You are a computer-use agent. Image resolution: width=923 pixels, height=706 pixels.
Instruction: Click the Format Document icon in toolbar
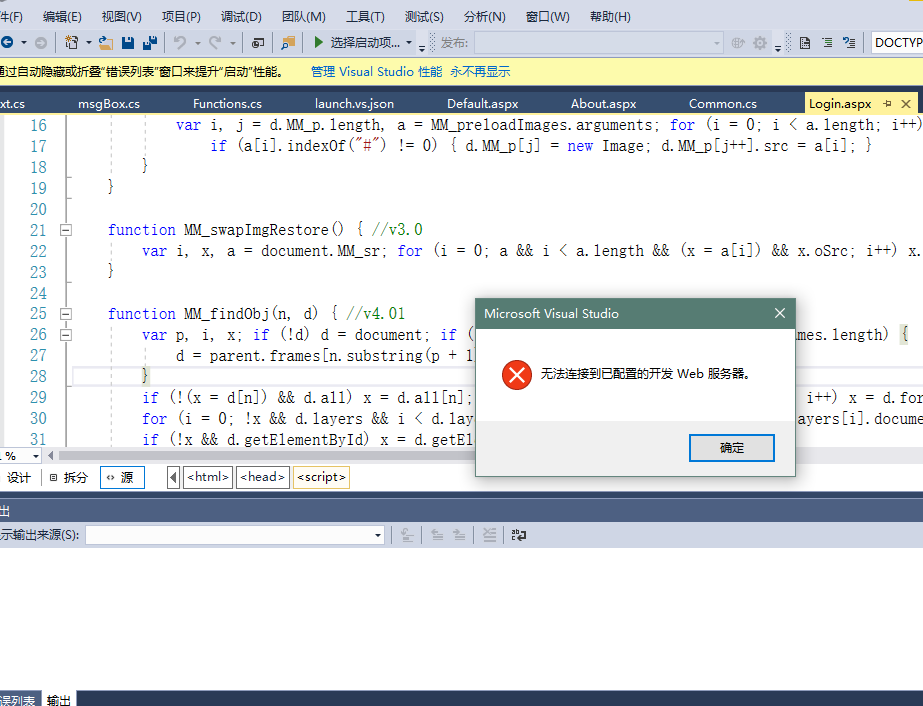[805, 42]
